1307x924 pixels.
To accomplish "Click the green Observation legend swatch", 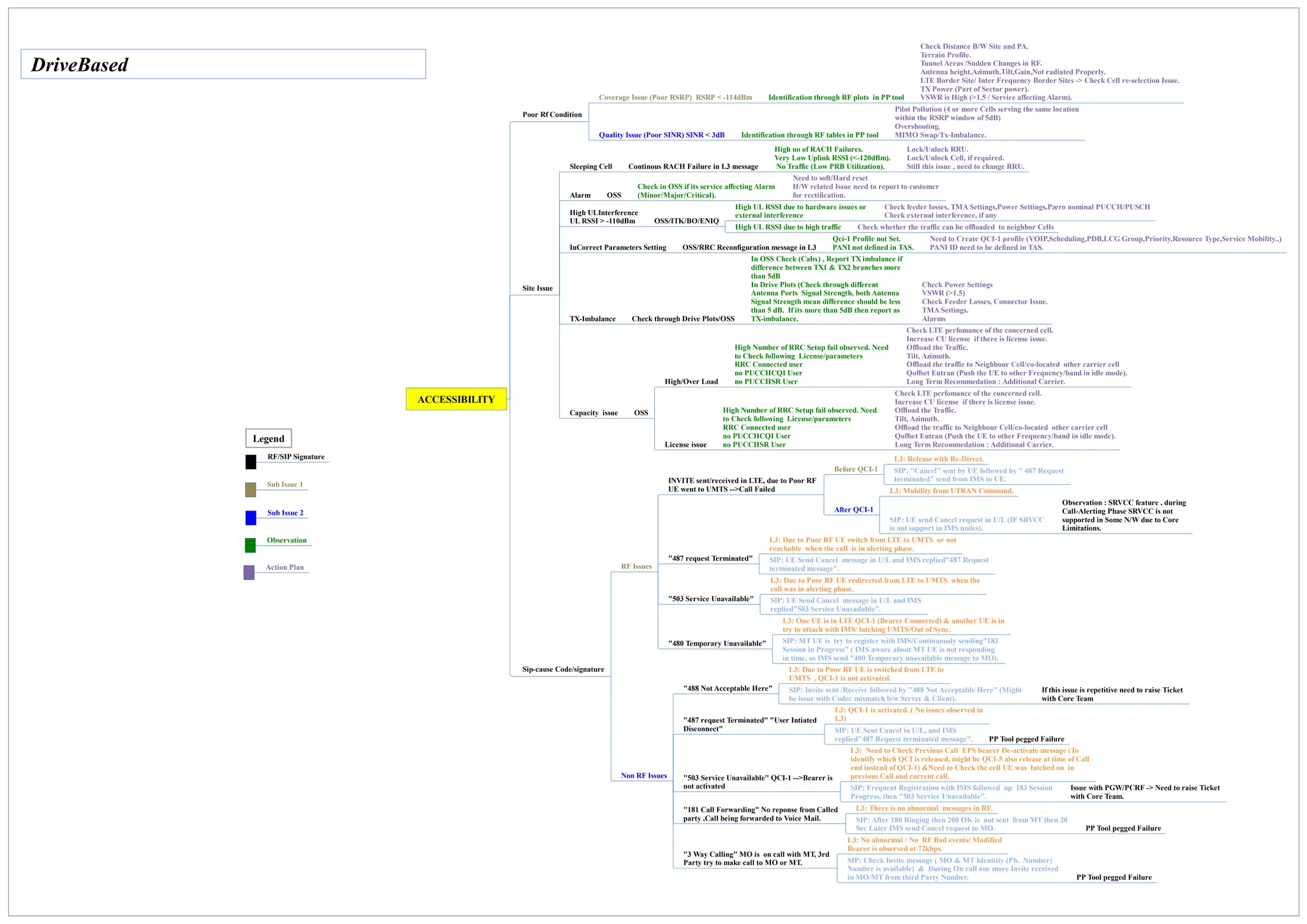I will (250, 545).
